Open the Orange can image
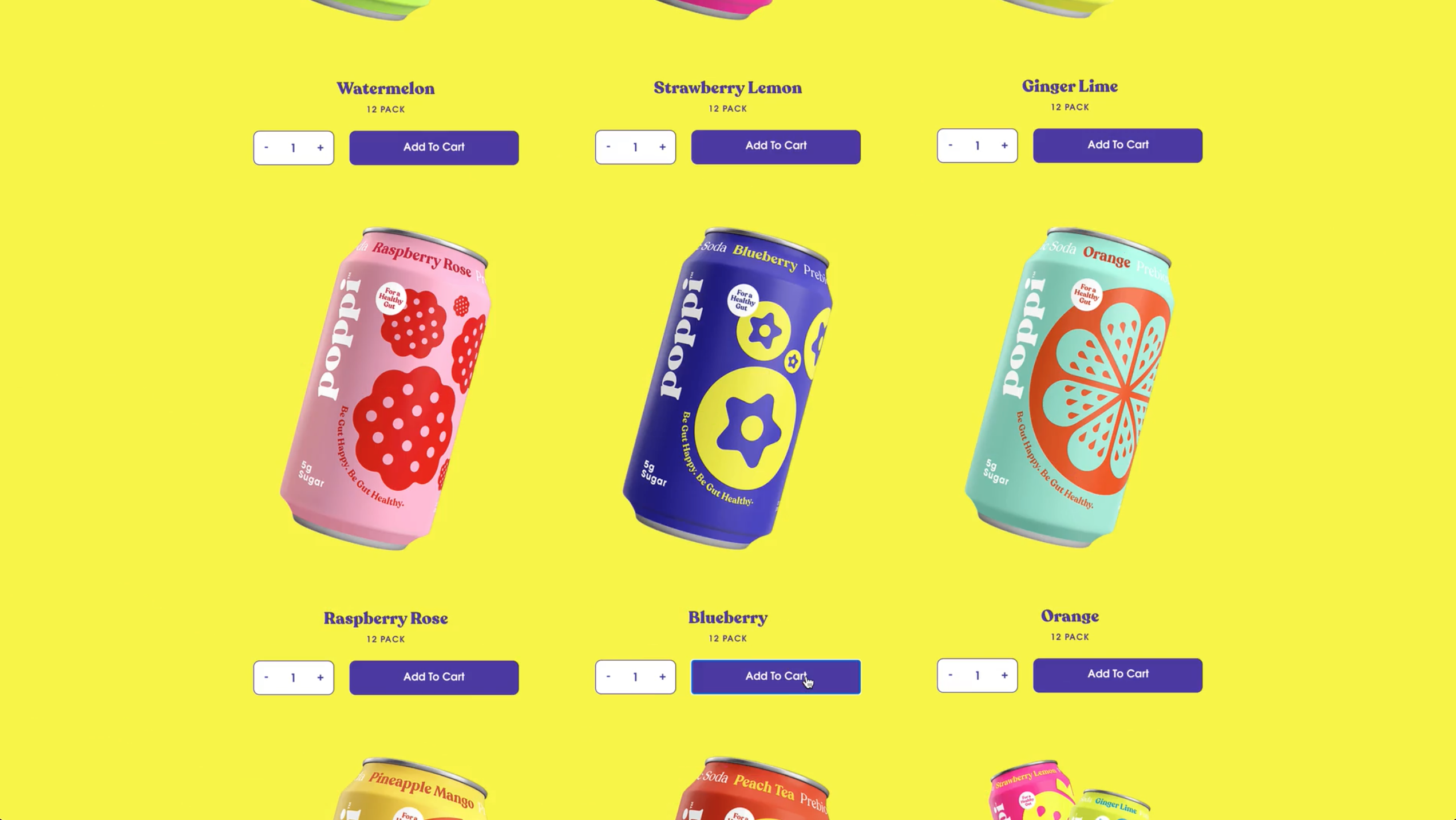Image resolution: width=1456 pixels, height=820 pixels. point(1069,387)
